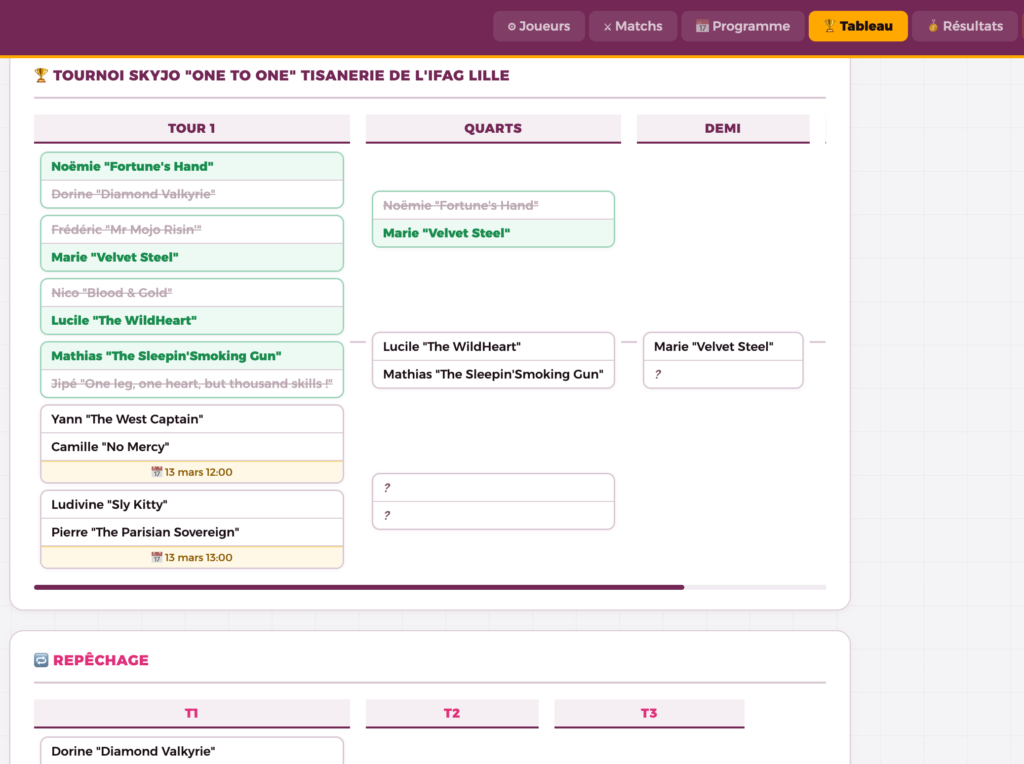This screenshot has height=764, width=1024.
Task: Click the calendar icon on the 13 mars 12:00 slot
Action: pos(156,472)
